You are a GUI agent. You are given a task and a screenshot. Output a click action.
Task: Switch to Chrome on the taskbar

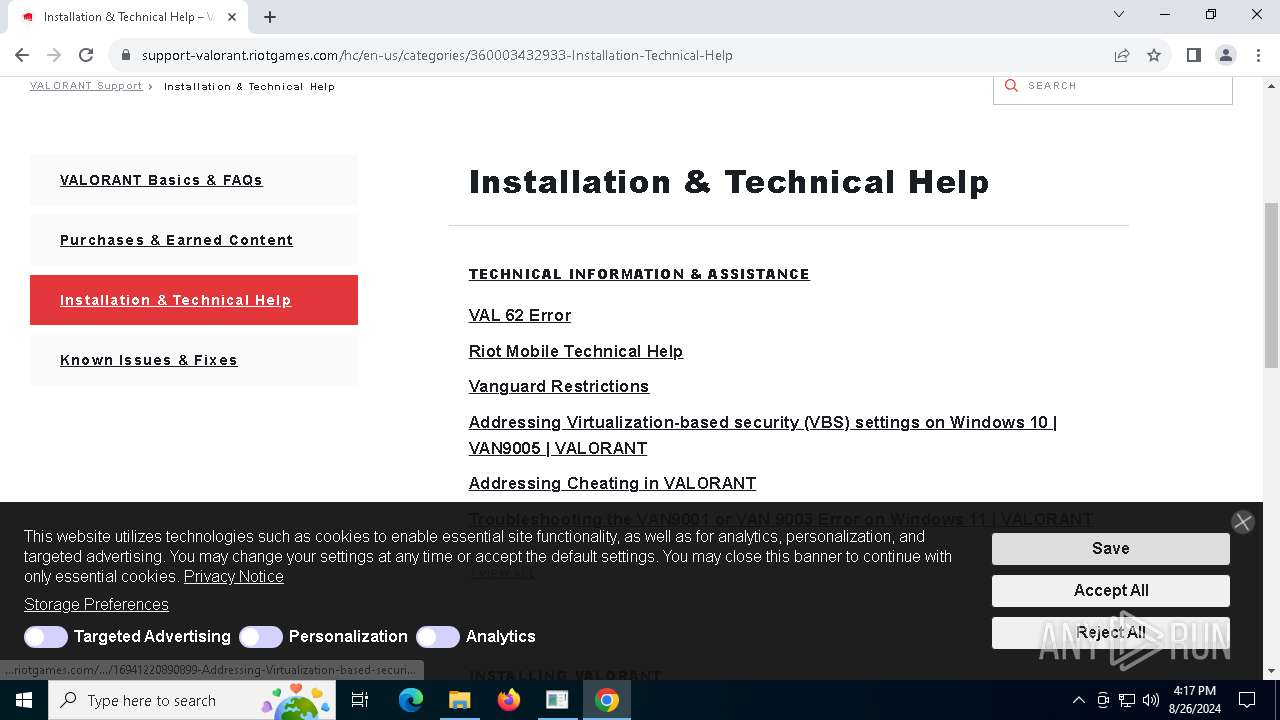pyautogui.click(x=607, y=700)
